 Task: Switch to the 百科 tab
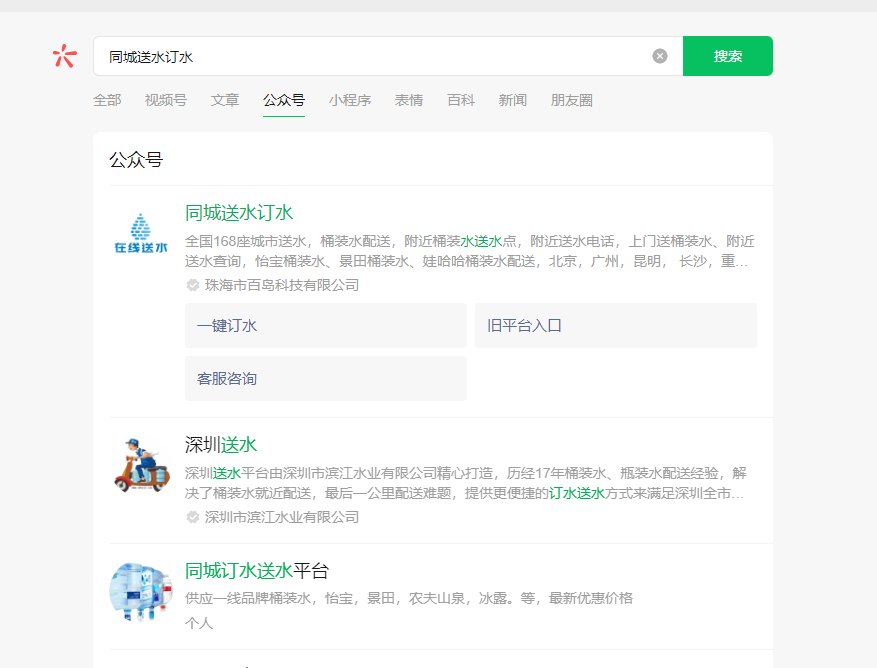click(x=461, y=100)
